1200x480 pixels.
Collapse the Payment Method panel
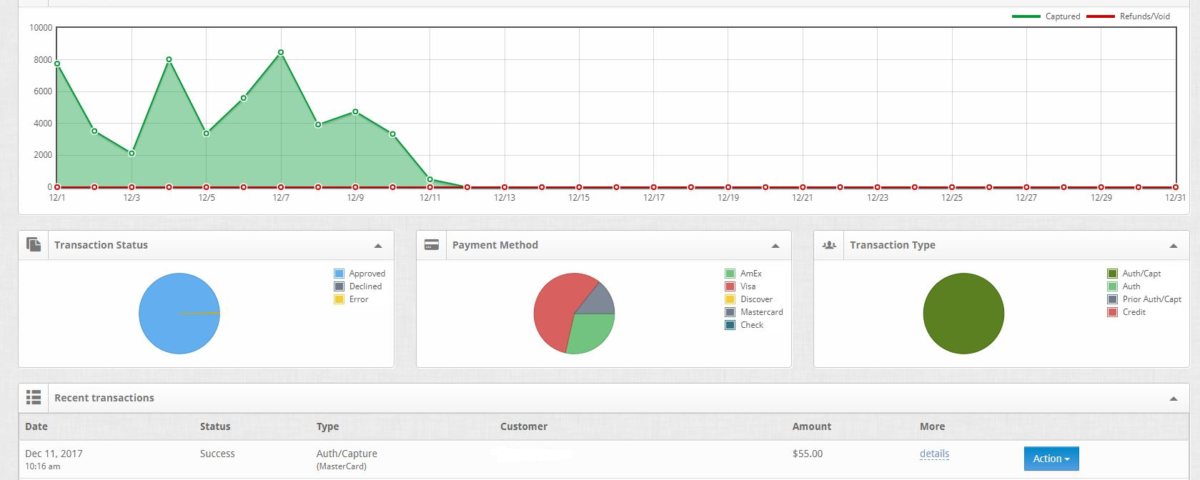775,245
